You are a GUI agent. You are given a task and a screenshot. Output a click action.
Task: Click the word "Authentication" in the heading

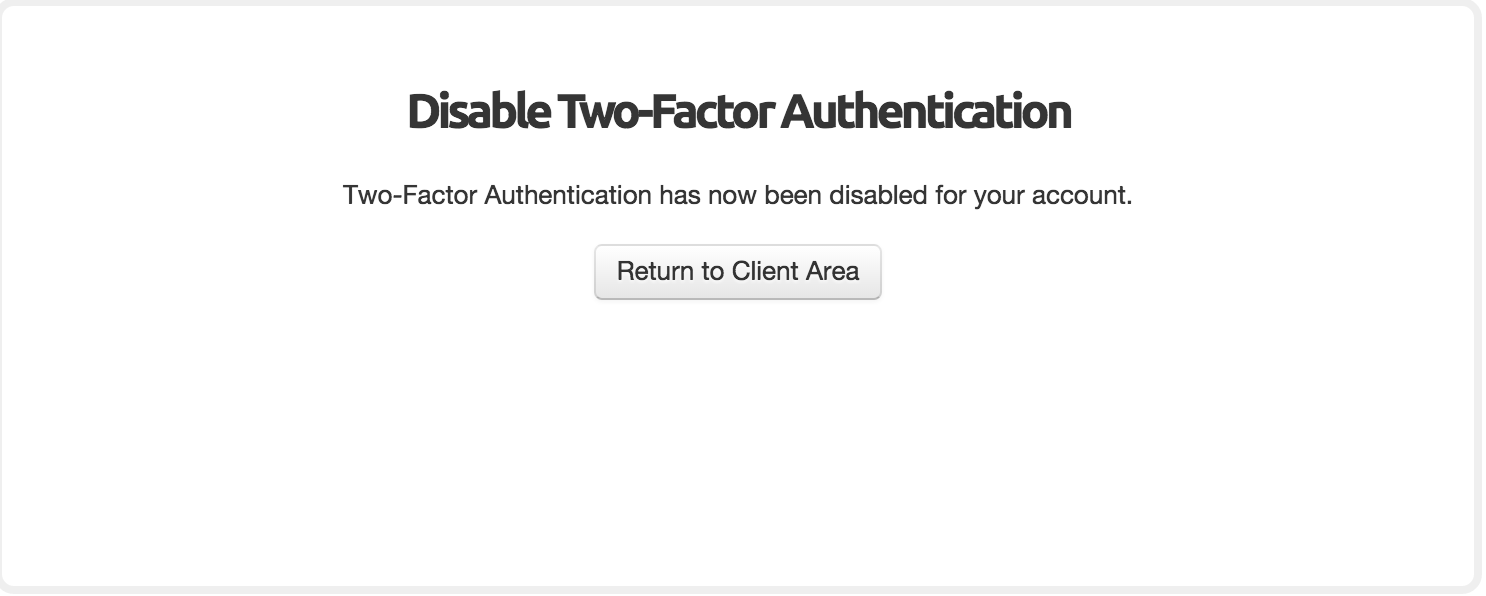[x=926, y=111]
